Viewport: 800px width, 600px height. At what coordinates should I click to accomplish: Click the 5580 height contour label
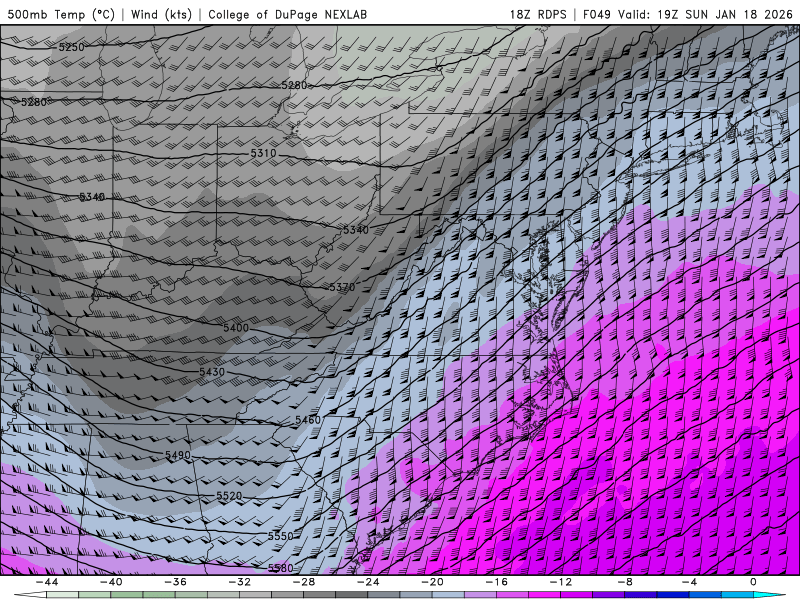(281, 568)
